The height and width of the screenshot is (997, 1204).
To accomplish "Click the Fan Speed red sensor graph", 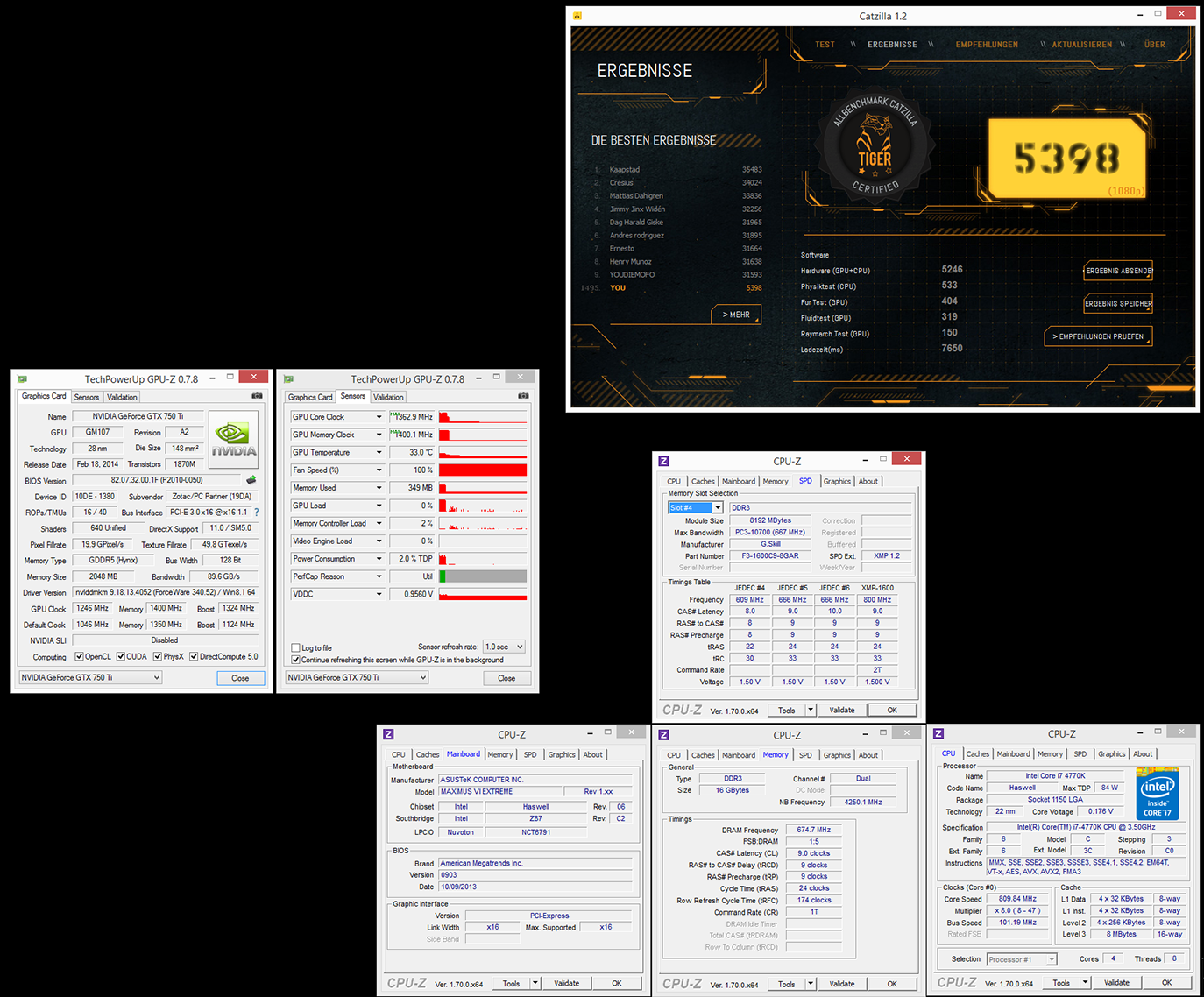I will point(483,470).
